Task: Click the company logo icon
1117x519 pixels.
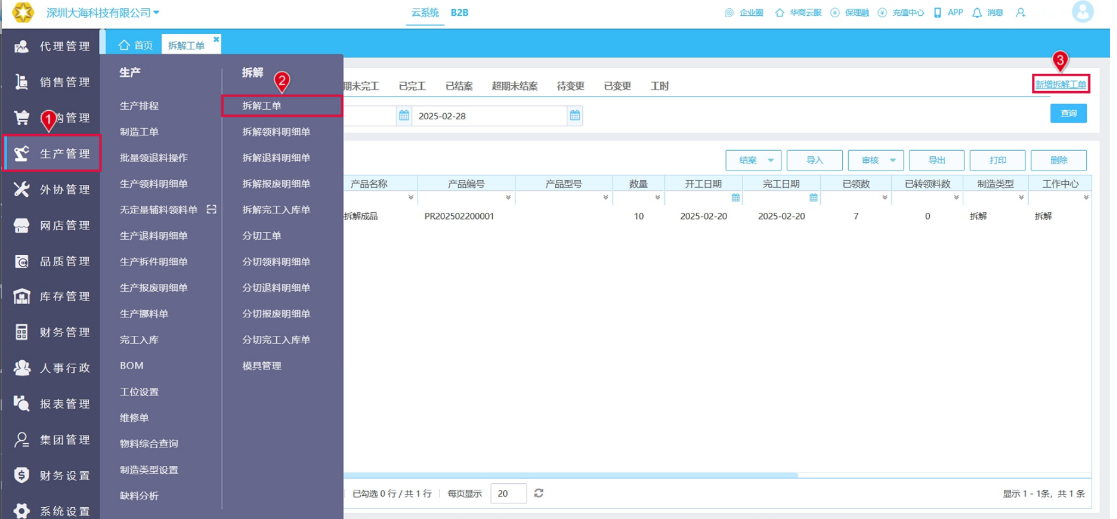Action: coord(23,12)
